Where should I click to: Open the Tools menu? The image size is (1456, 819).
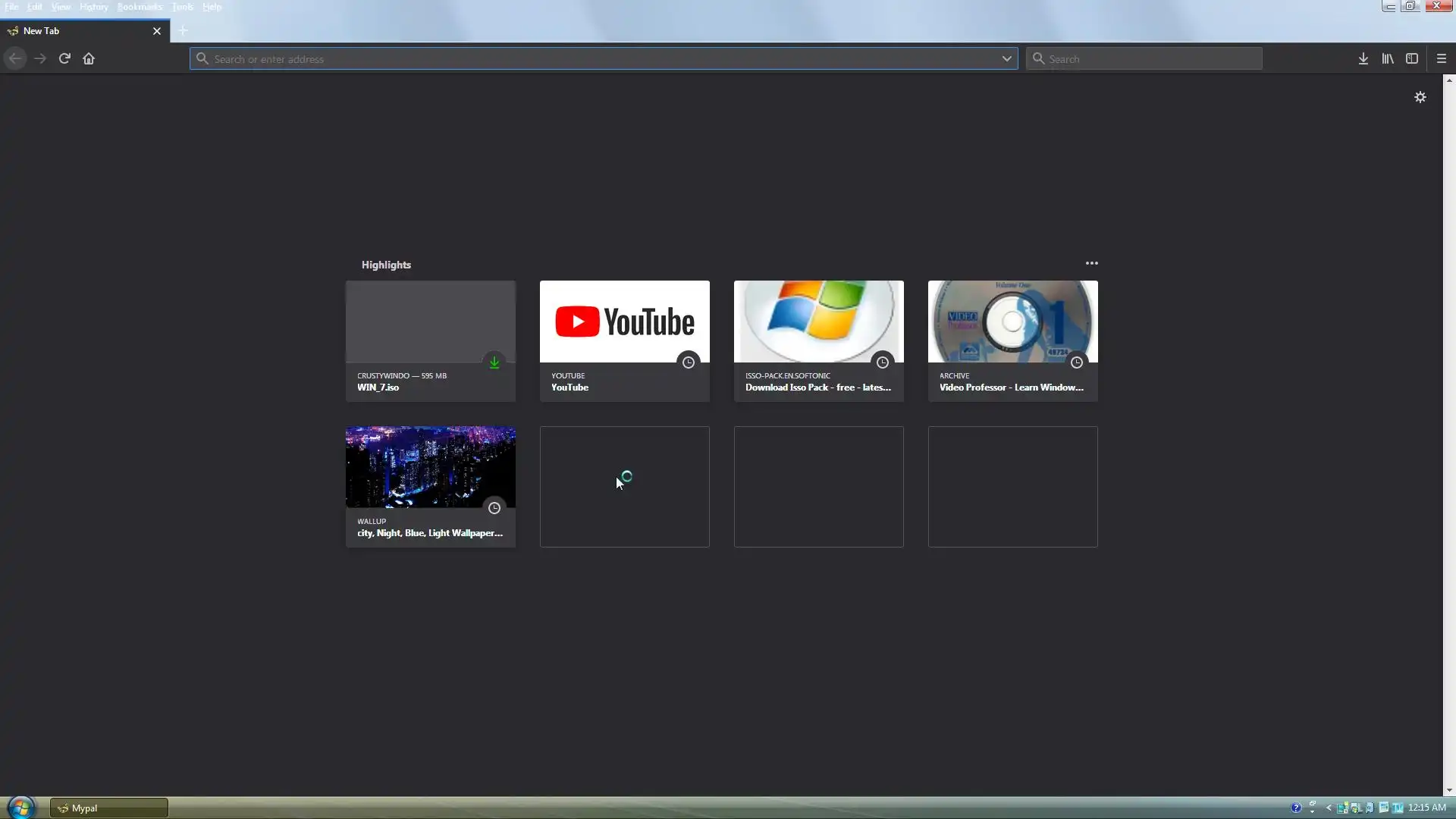click(x=182, y=7)
